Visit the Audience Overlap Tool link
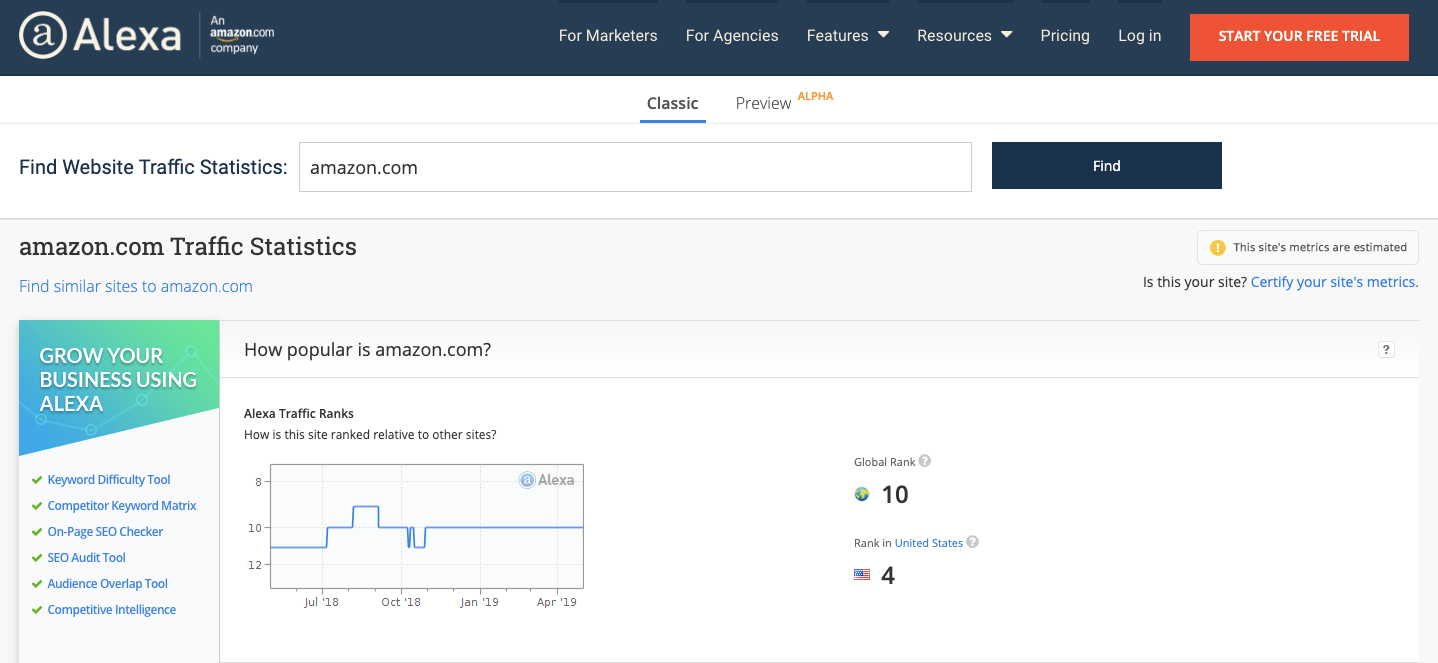The width and height of the screenshot is (1438, 663). pyautogui.click(x=108, y=584)
